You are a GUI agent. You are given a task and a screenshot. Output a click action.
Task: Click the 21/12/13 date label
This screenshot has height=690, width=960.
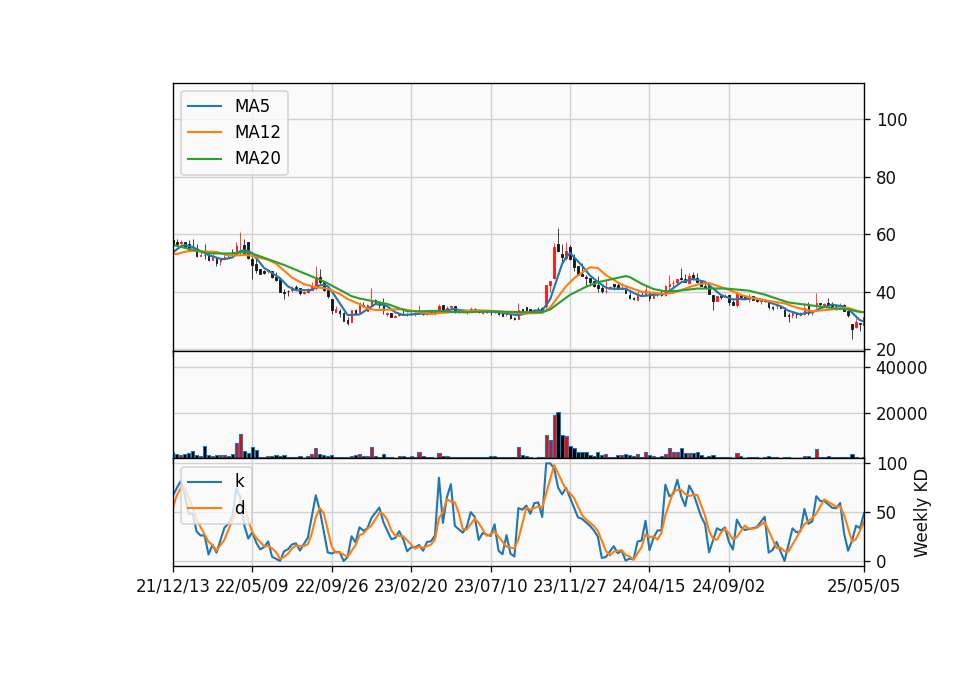(173, 586)
